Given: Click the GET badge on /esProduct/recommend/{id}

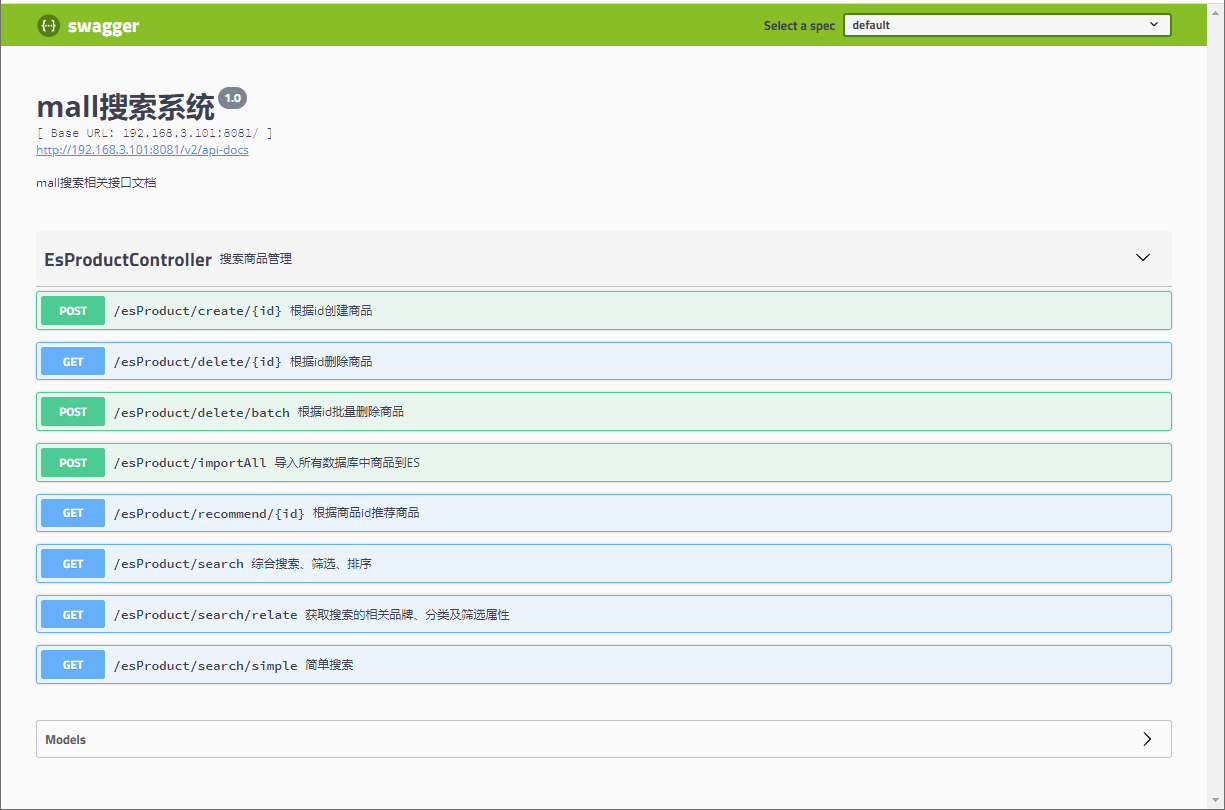Looking at the screenshot, I should pos(71,513).
